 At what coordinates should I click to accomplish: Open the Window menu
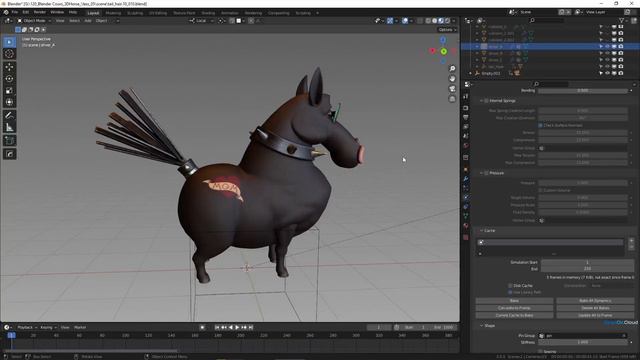pyautogui.click(x=57, y=12)
